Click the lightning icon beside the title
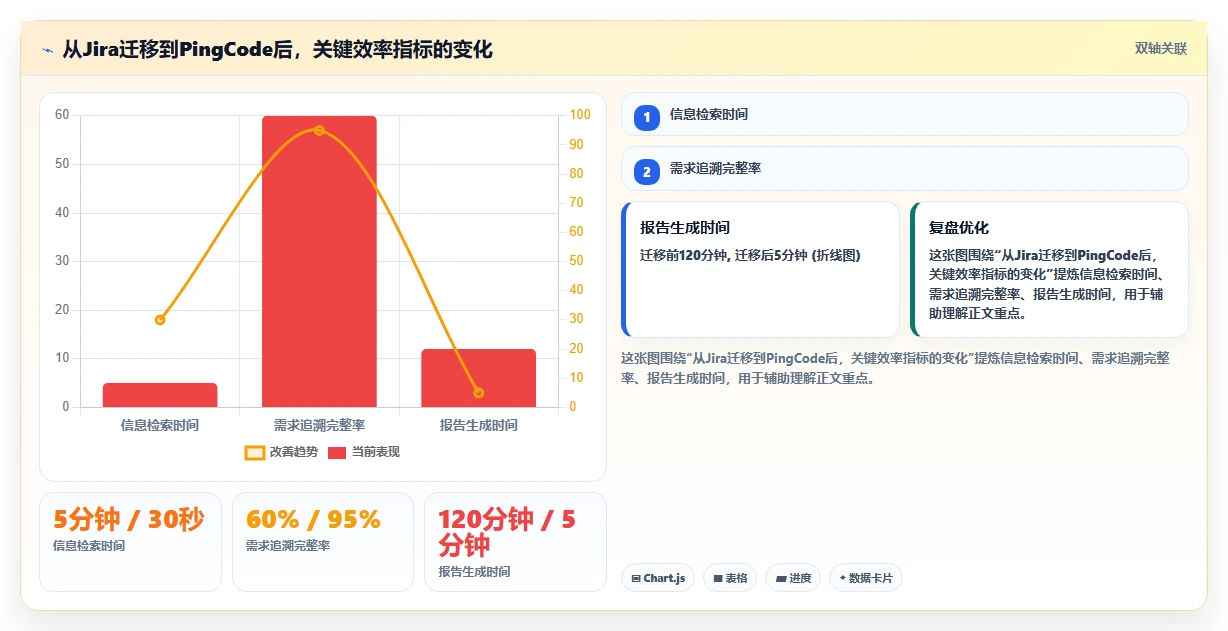Viewport: 1228px width, 631px height. (x=47, y=50)
